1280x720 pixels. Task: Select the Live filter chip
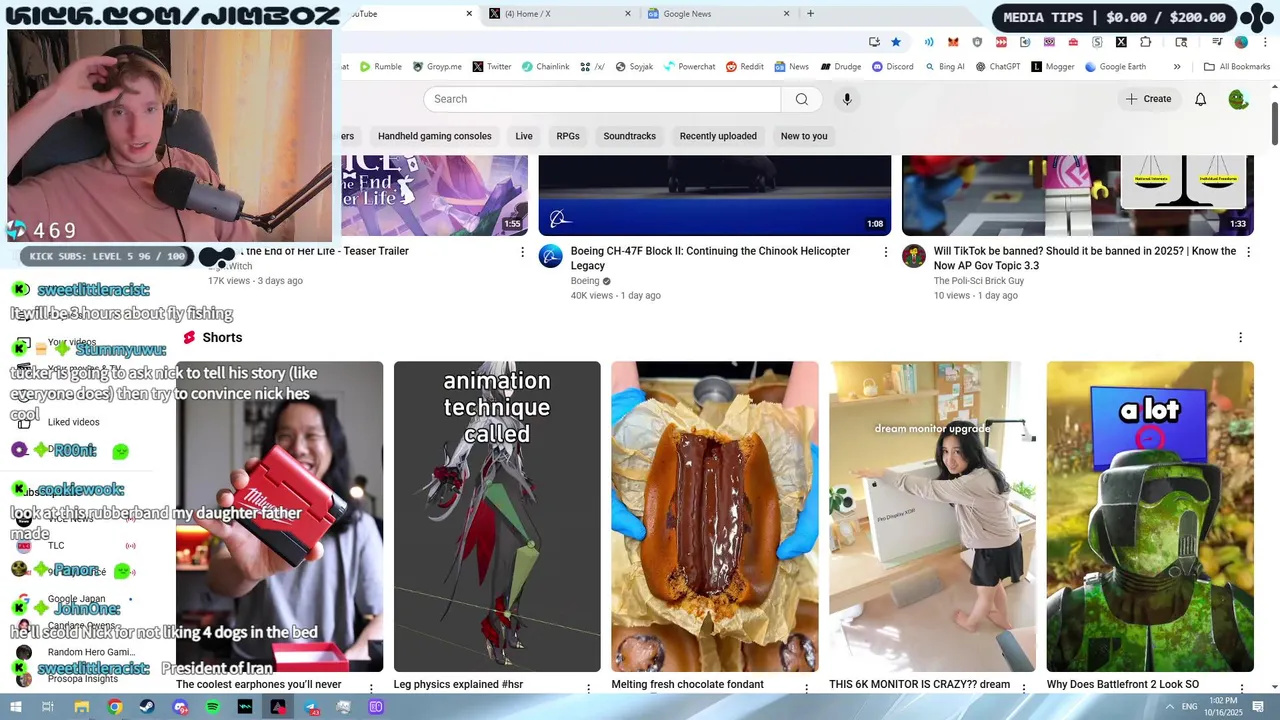524,136
